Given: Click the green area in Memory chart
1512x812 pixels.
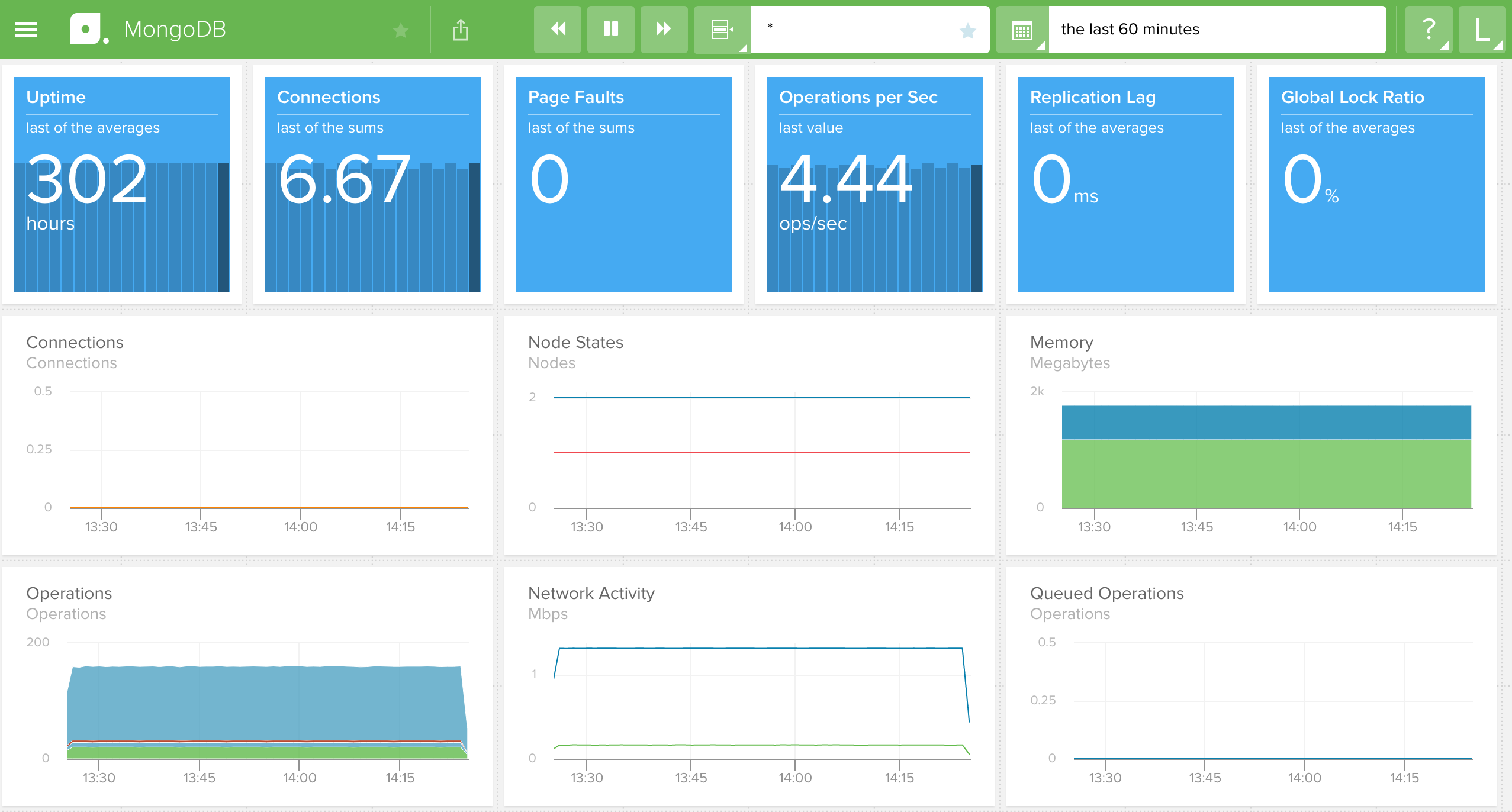Looking at the screenshot, I should 1266,474.
